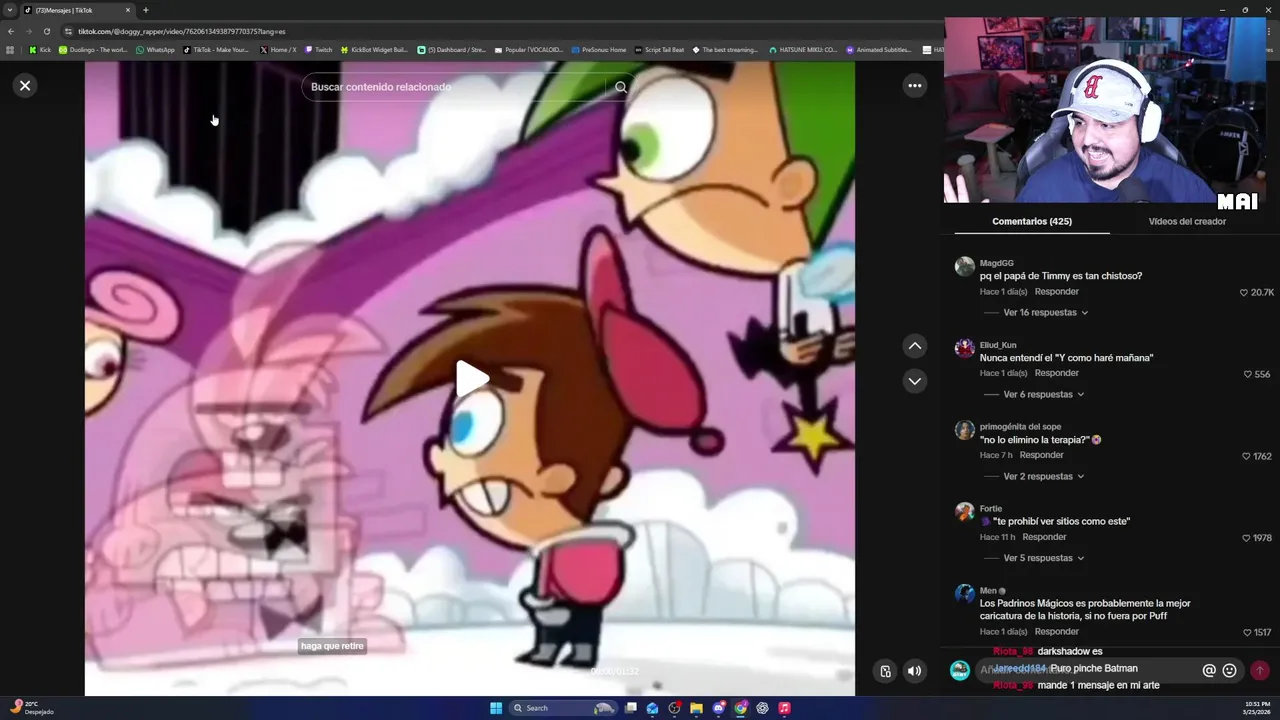Open the Windows Start menu

pos(496,708)
